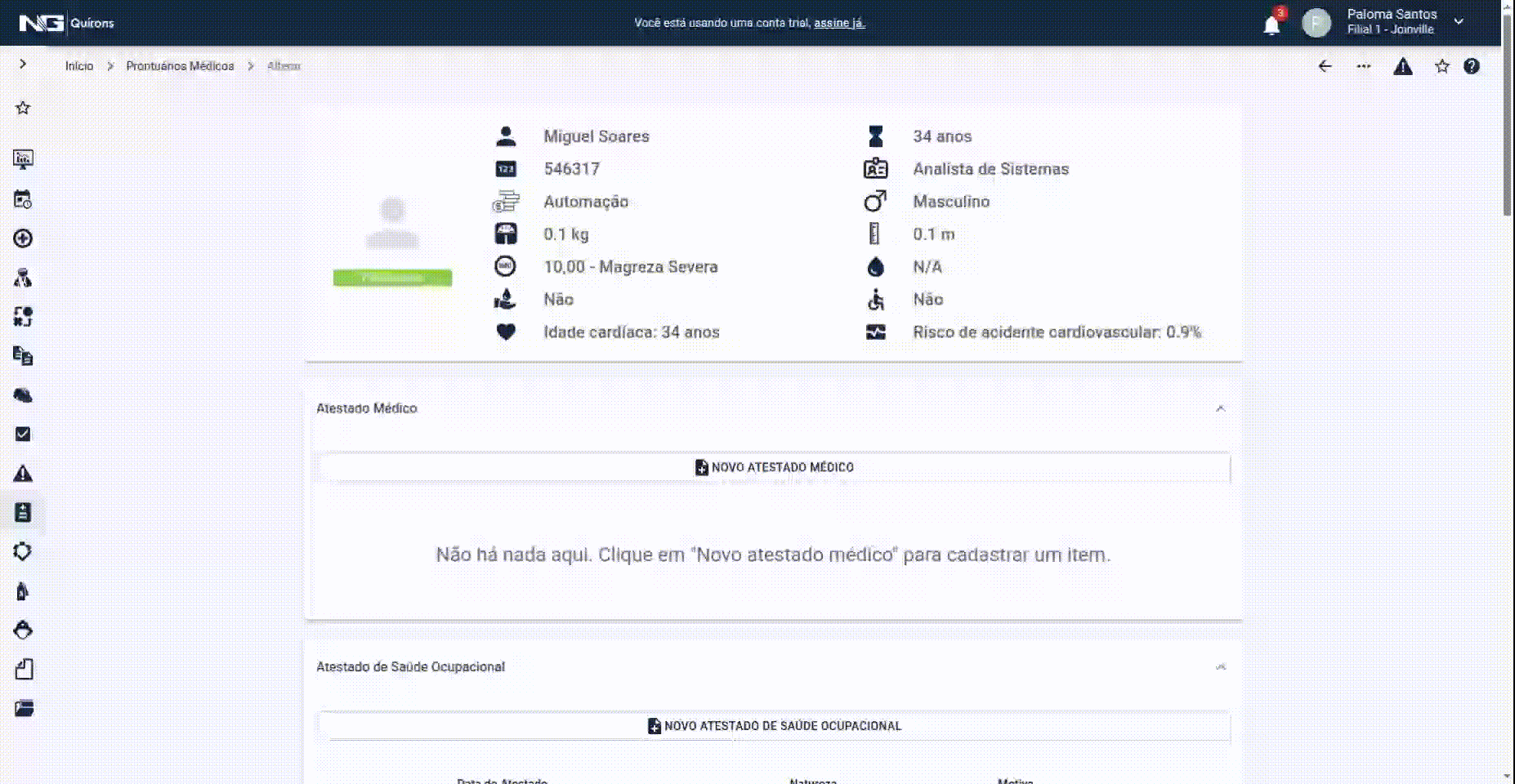The image size is (1515, 784).
Task: Go to Início in the breadcrumb
Action: (x=79, y=66)
